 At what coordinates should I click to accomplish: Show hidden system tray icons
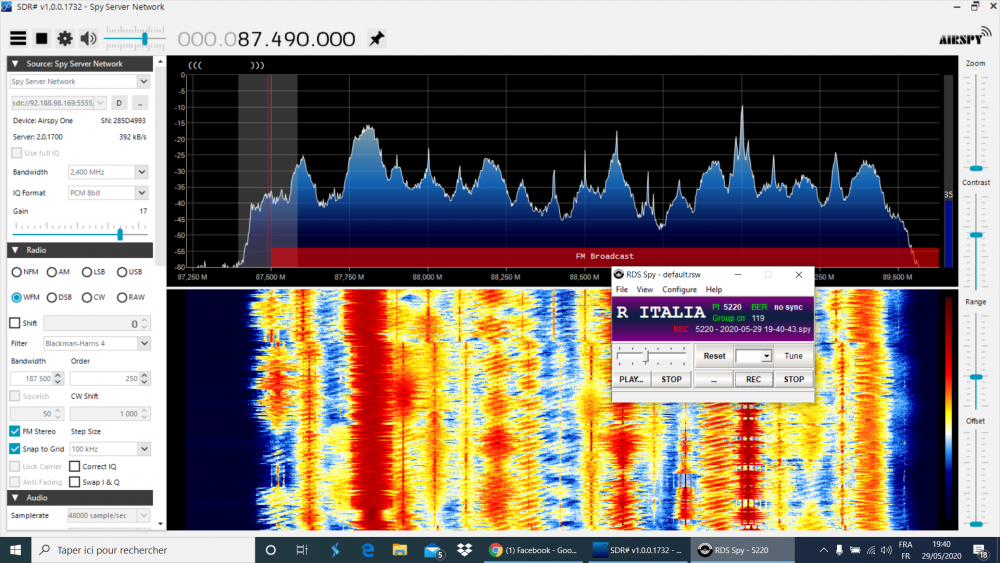pyautogui.click(x=823, y=550)
